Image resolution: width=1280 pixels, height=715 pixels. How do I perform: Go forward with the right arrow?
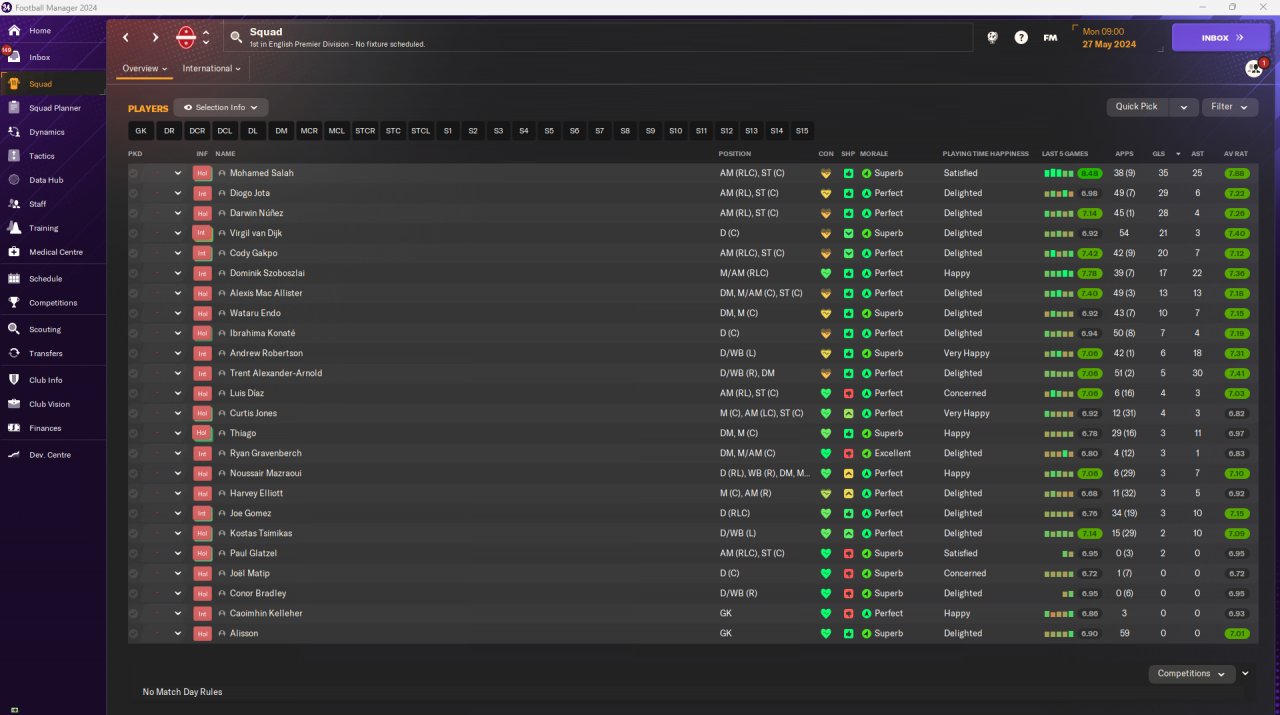tap(155, 38)
